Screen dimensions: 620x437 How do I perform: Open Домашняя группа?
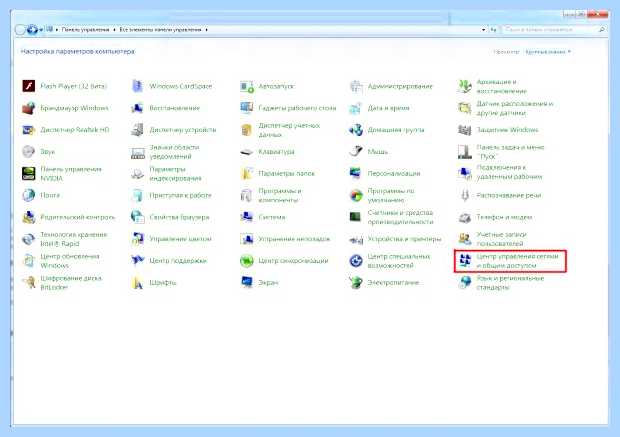point(387,130)
